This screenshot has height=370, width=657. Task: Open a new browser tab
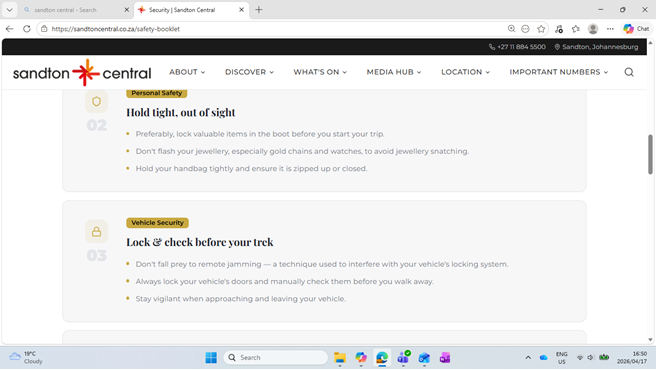(x=259, y=10)
